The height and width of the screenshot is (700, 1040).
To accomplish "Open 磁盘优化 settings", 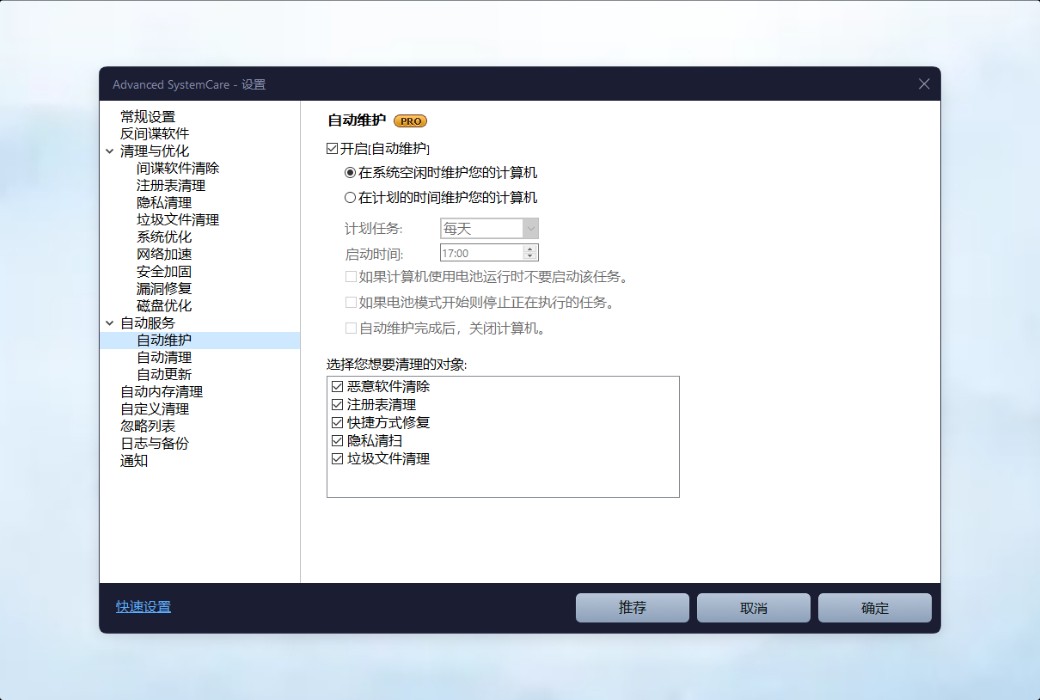I will (164, 306).
